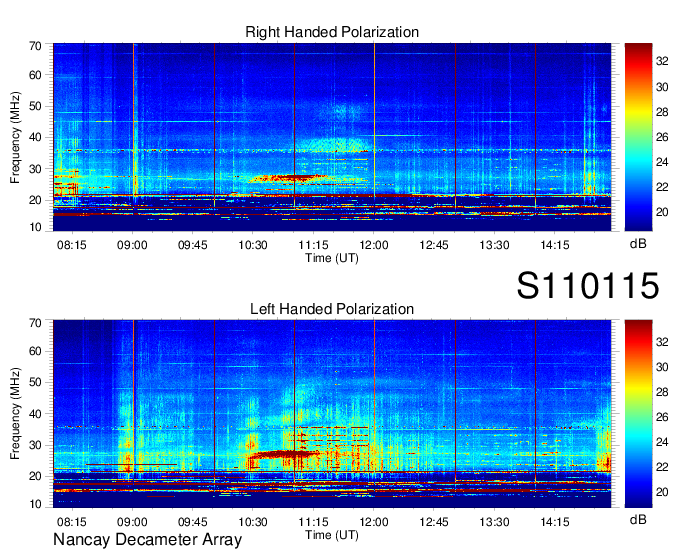Click "Time (UT)" label under Right Handed plot
The height and width of the screenshot is (552, 680).
pyautogui.click(x=332, y=258)
